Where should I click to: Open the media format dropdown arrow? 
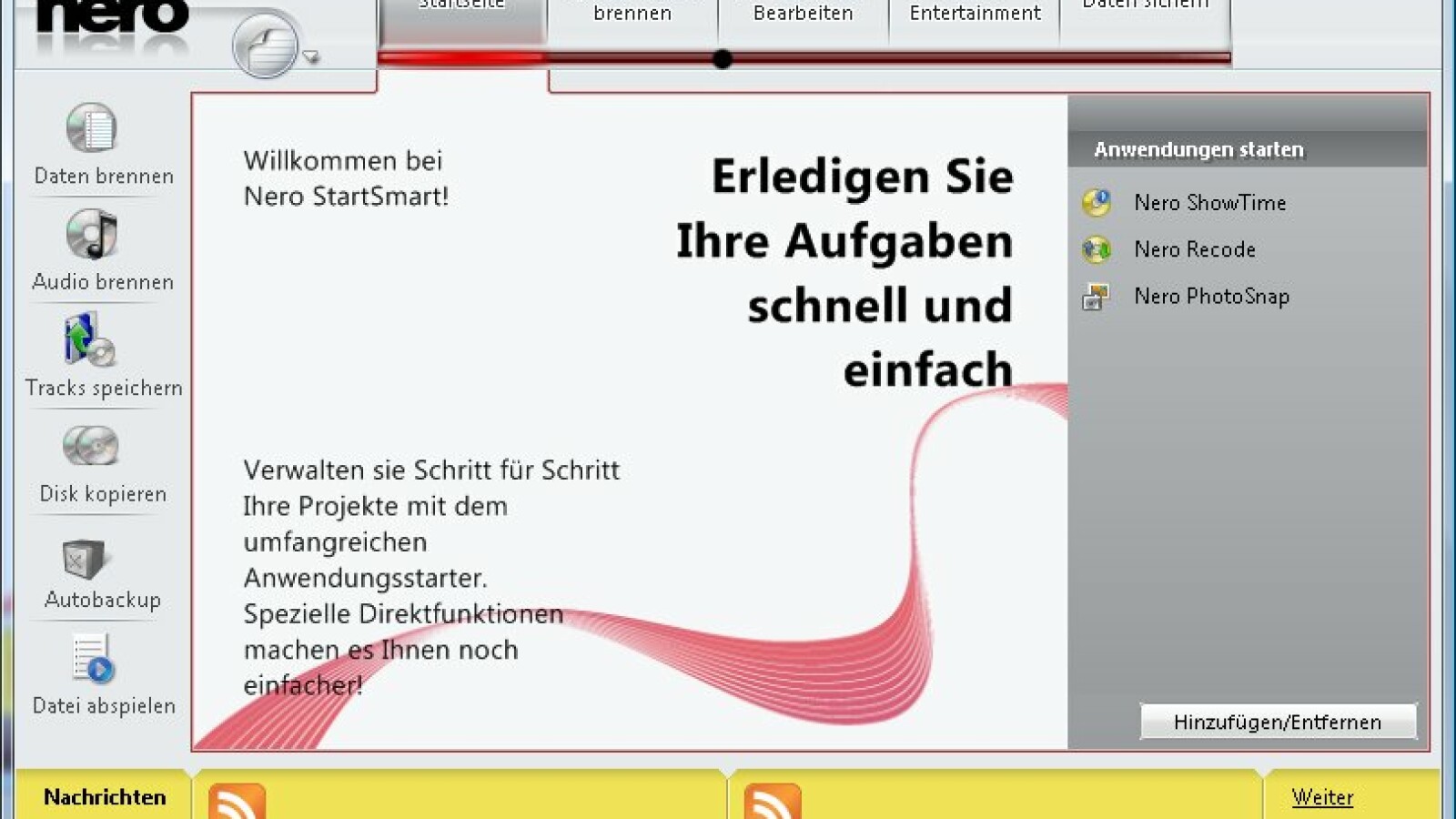[309, 55]
